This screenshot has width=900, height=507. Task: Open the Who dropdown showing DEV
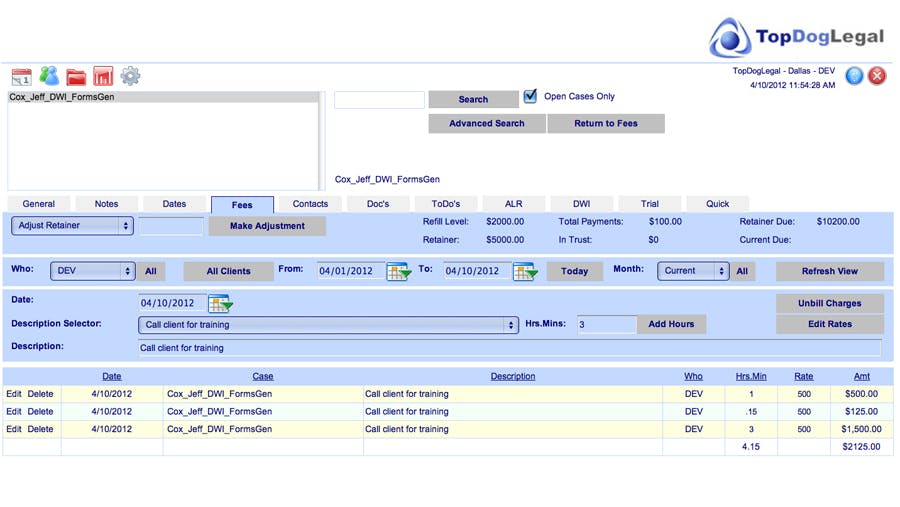point(92,271)
